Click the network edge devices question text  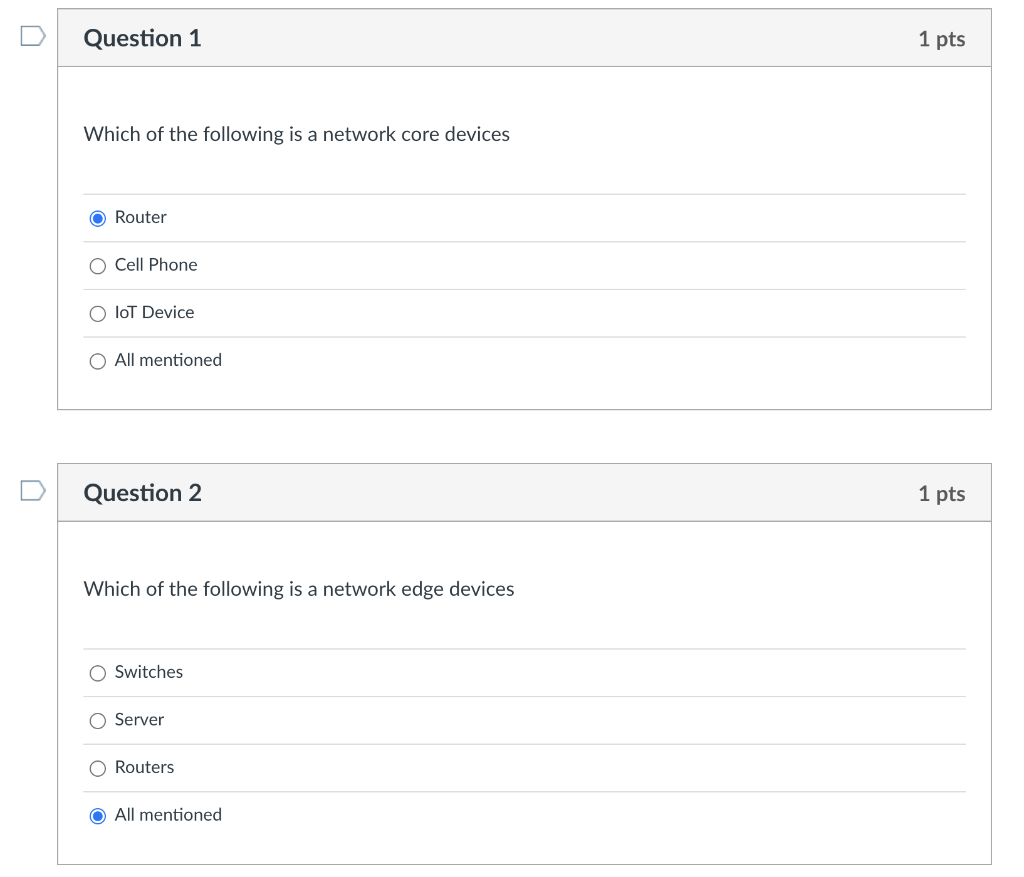tap(299, 589)
